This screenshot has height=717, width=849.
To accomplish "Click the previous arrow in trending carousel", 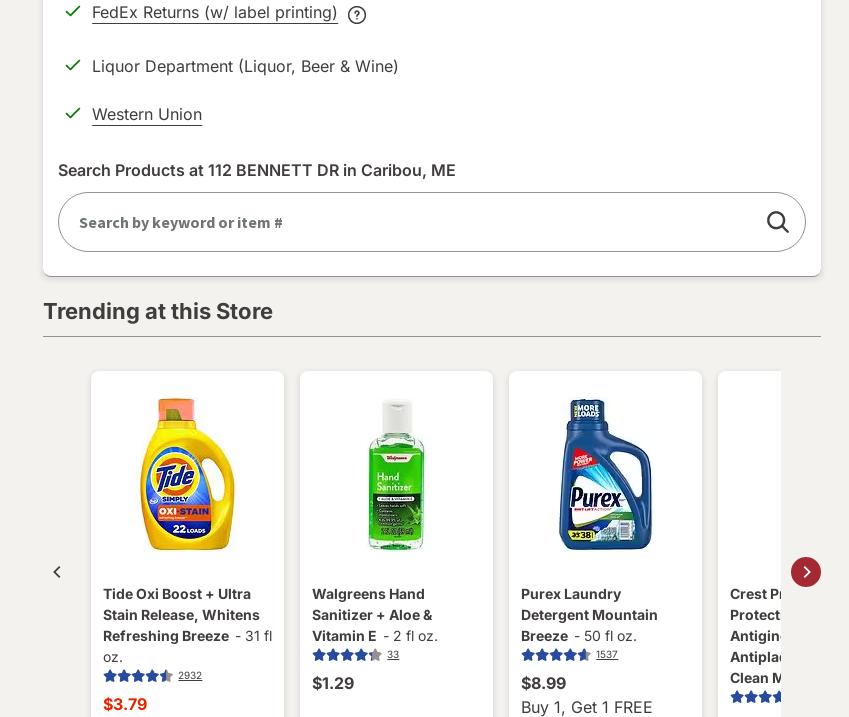I will pyautogui.click(x=57, y=572).
